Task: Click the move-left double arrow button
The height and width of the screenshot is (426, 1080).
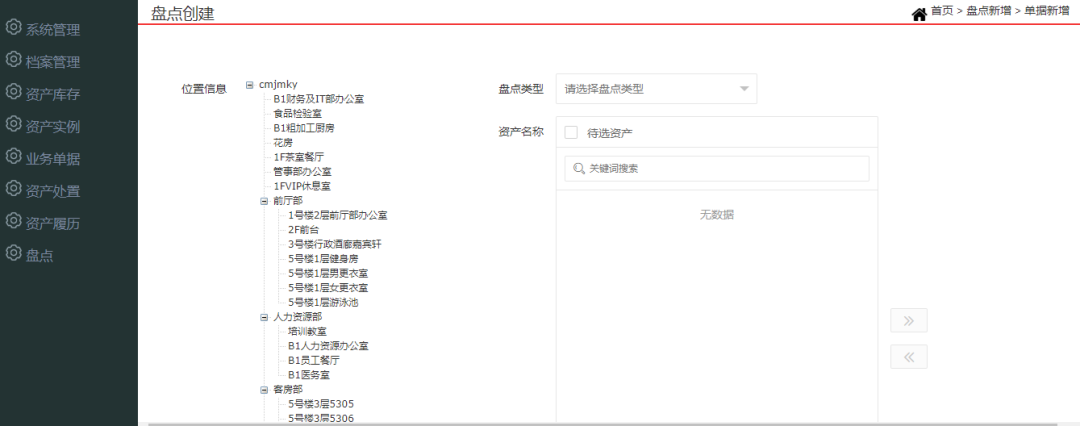Action: coord(908,357)
